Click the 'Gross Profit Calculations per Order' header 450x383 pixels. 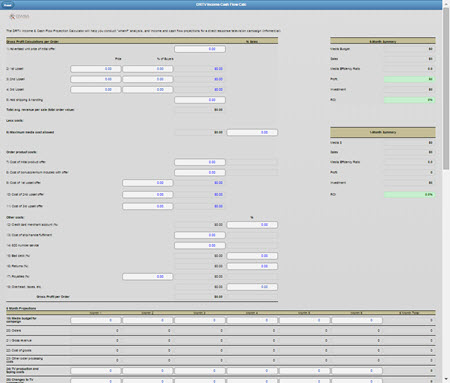[33, 42]
